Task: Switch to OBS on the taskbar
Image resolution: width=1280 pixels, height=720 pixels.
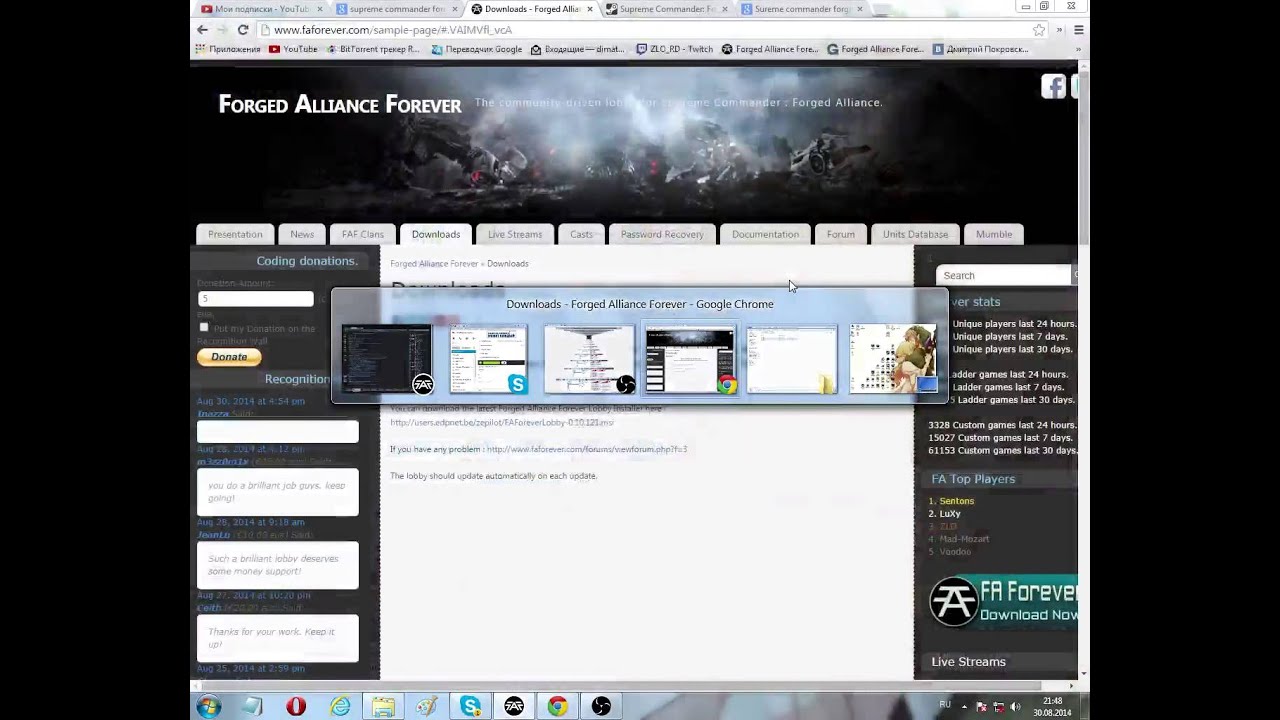Action: 601,707
